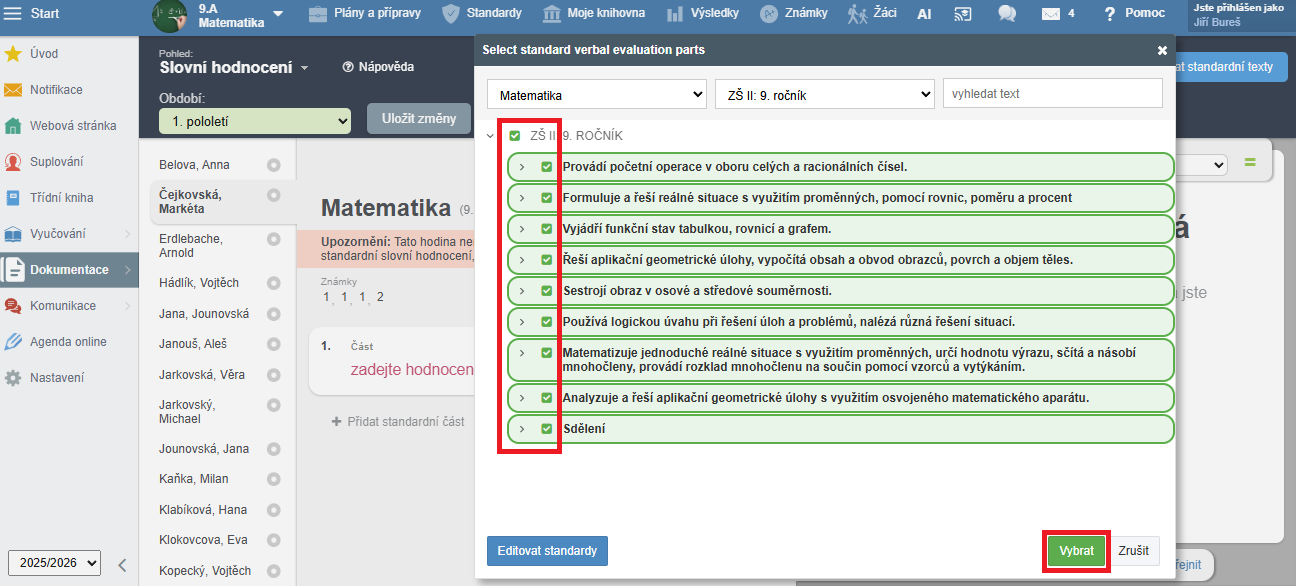
Task: Click the Suplování sidebar icon
Action: 13,162
